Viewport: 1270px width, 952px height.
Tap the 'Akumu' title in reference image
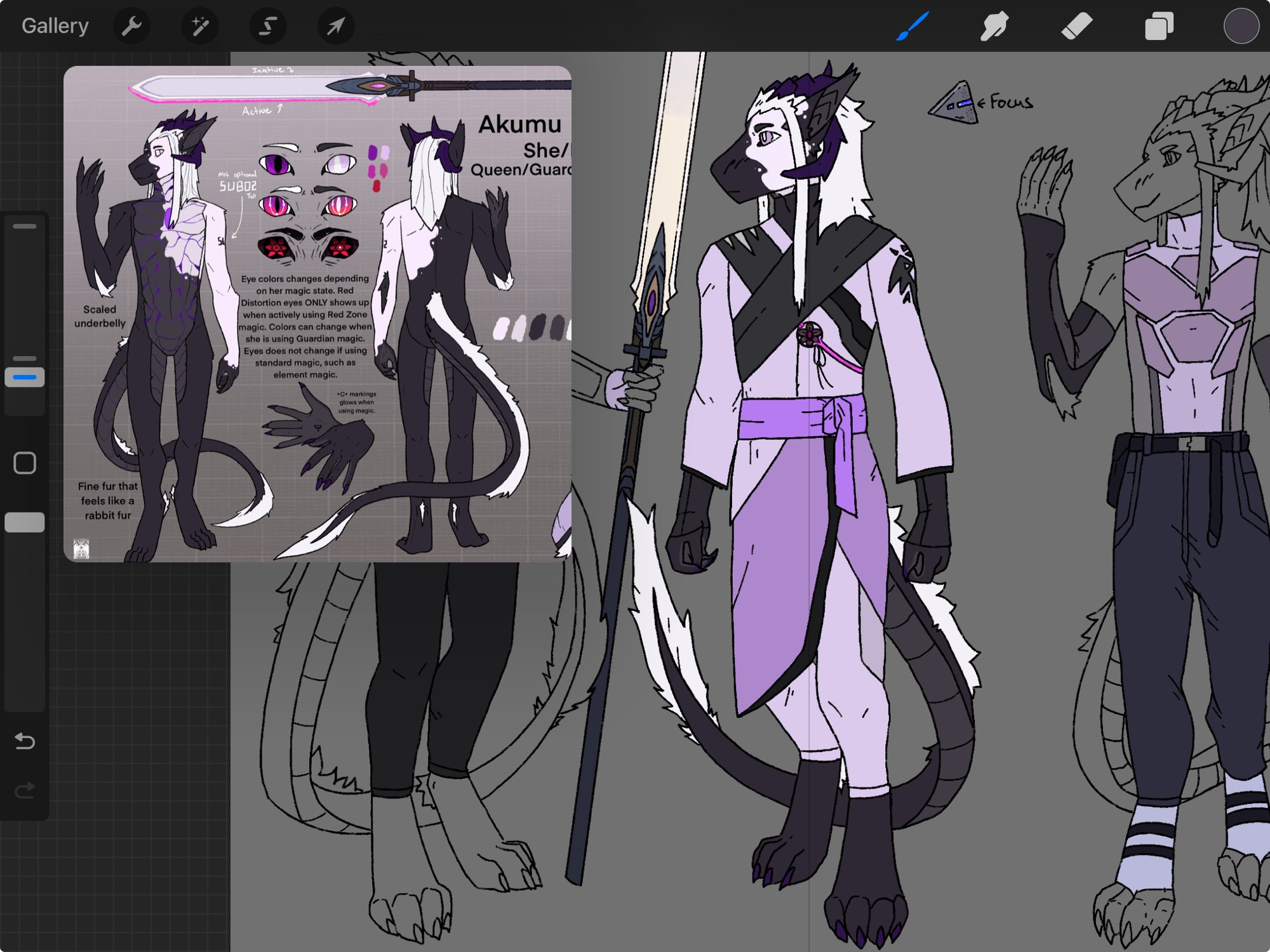pyautogui.click(x=520, y=124)
